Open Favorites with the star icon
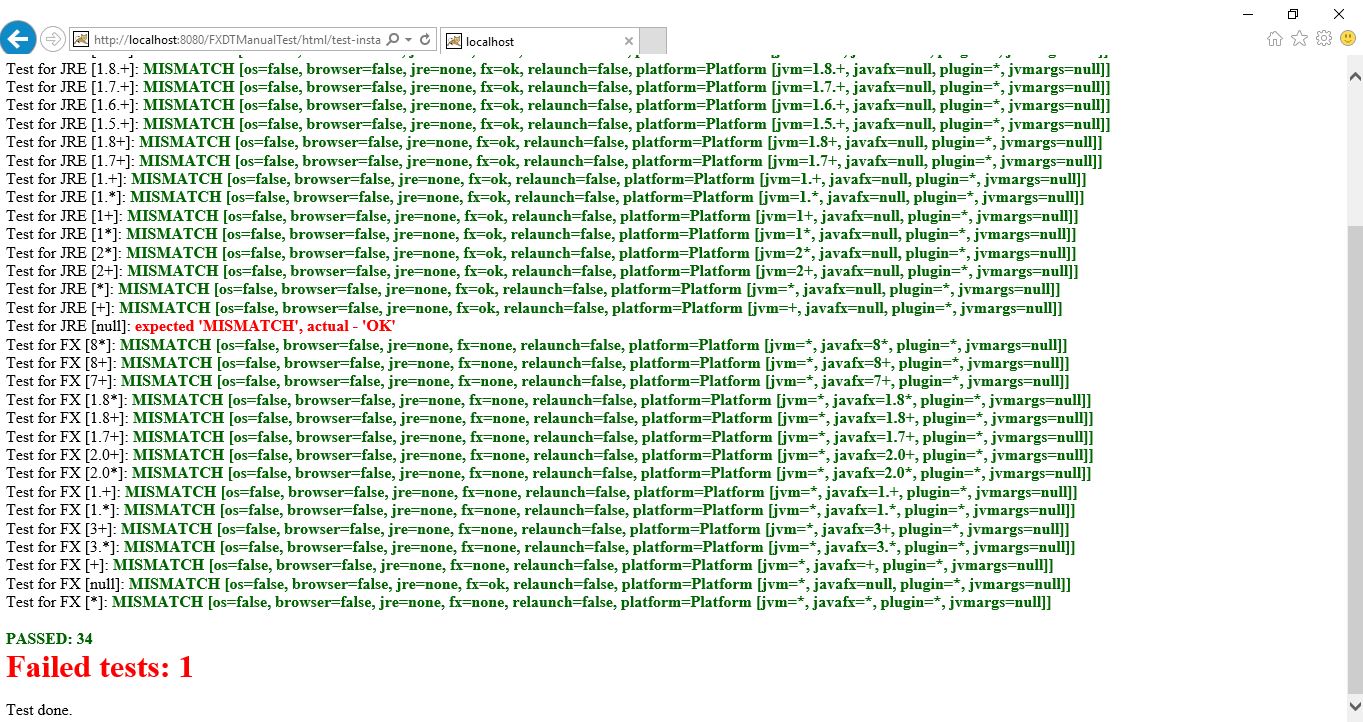 click(1299, 39)
